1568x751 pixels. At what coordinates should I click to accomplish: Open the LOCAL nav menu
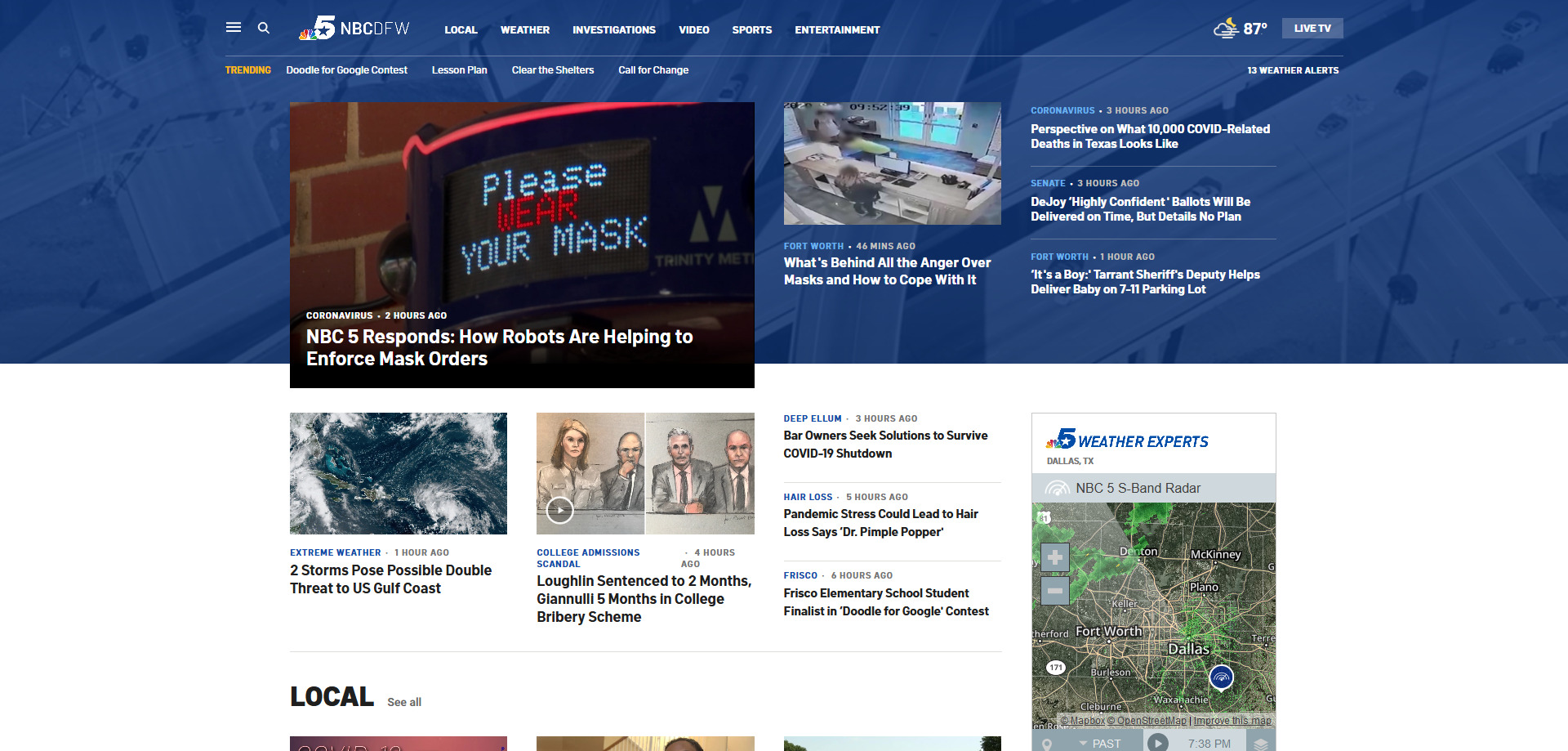(x=461, y=29)
